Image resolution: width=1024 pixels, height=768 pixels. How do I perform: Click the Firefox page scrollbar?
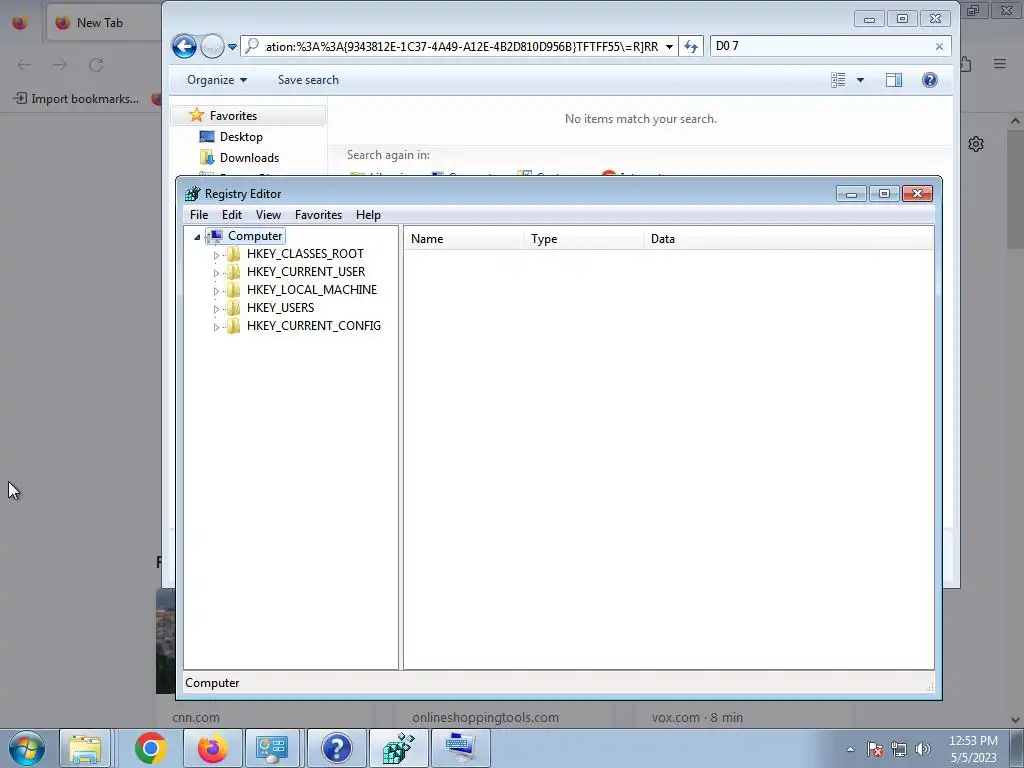[1015, 189]
